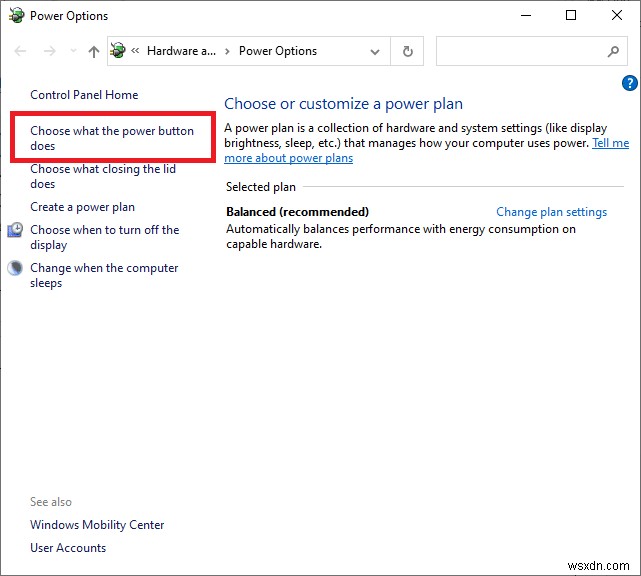The height and width of the screenshot is (576, 641).
Task: Click the back navigation arrow
Action: 22,51
